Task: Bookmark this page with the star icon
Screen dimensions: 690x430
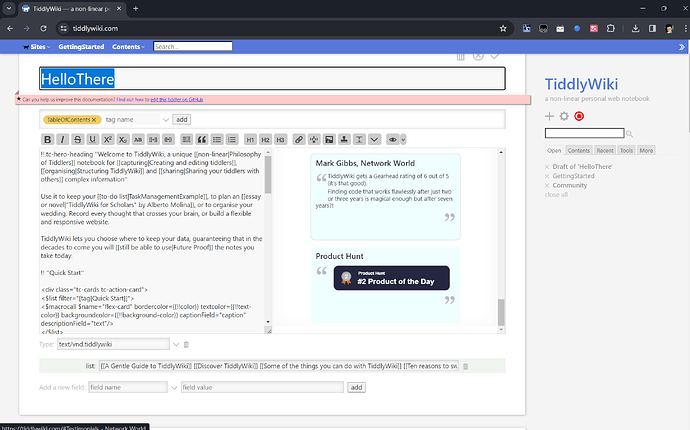Action: (503, 29)
